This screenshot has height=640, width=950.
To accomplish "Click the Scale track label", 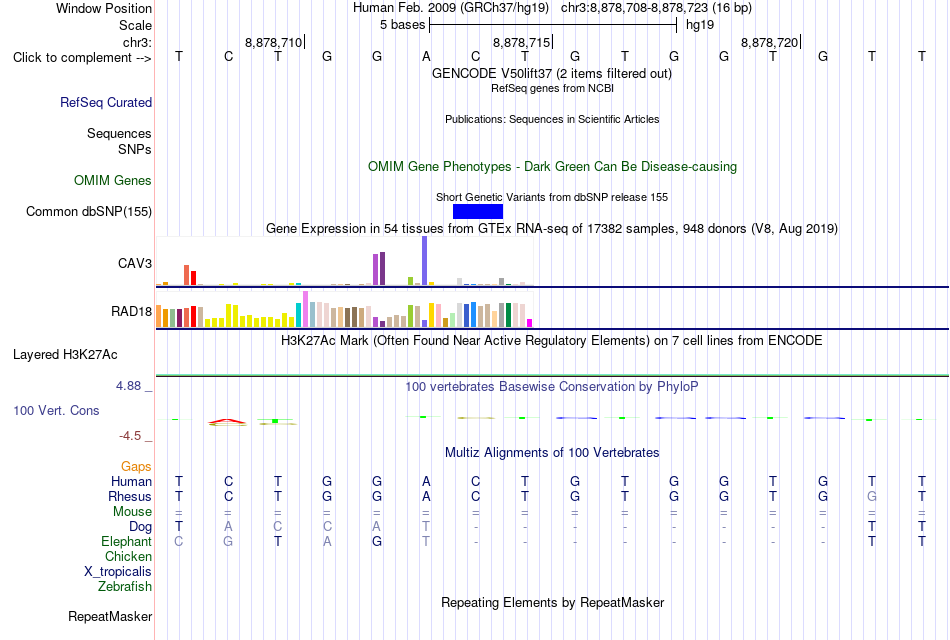I will [x=135, y=25].
